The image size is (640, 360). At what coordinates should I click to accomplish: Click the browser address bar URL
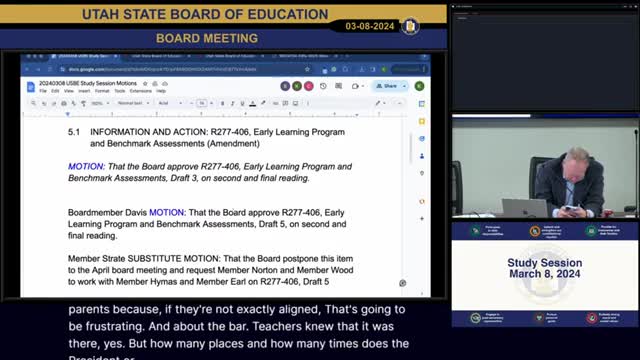[162, 69]
